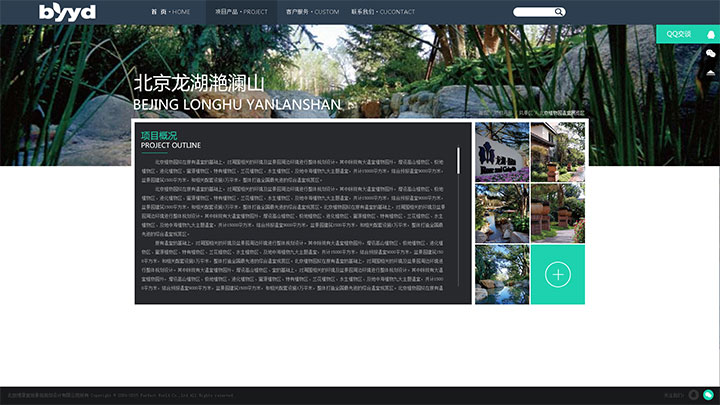Image resolution: width=720 pixels, height=405 pixels.
Task: Select the CUCONTACT navigation item
Action: click(x=383, y=12)
